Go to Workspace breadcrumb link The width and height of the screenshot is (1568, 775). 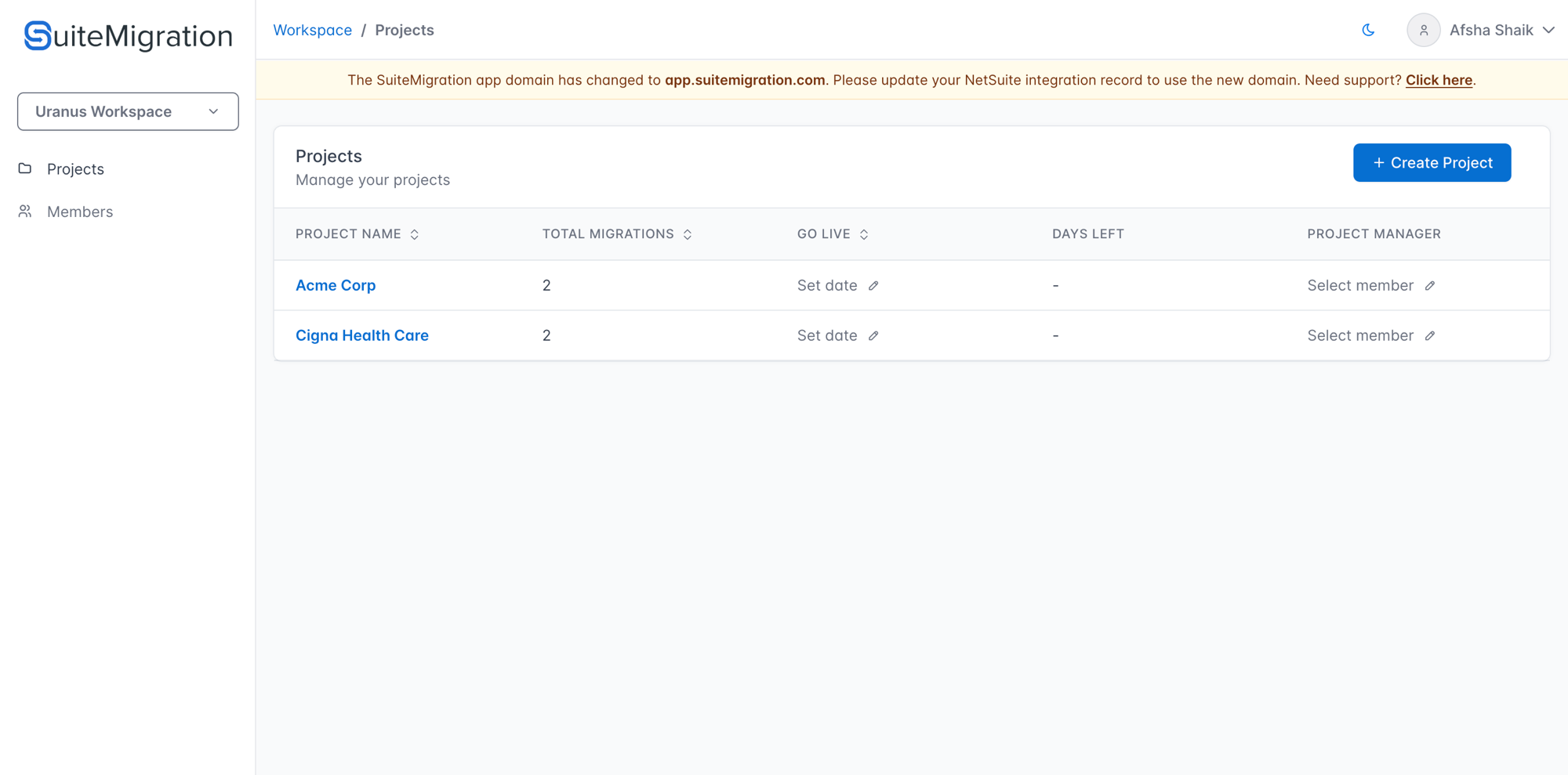[x=312, y=30]
